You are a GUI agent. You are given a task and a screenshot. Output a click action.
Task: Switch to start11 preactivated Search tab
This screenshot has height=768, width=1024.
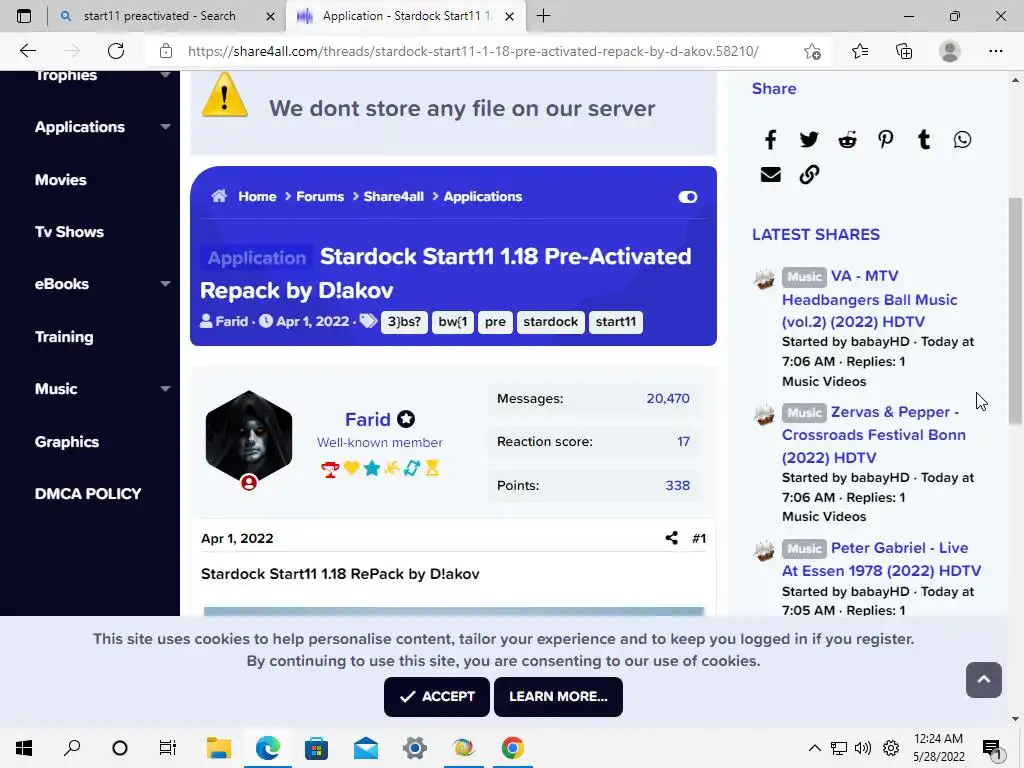[159, 16]
